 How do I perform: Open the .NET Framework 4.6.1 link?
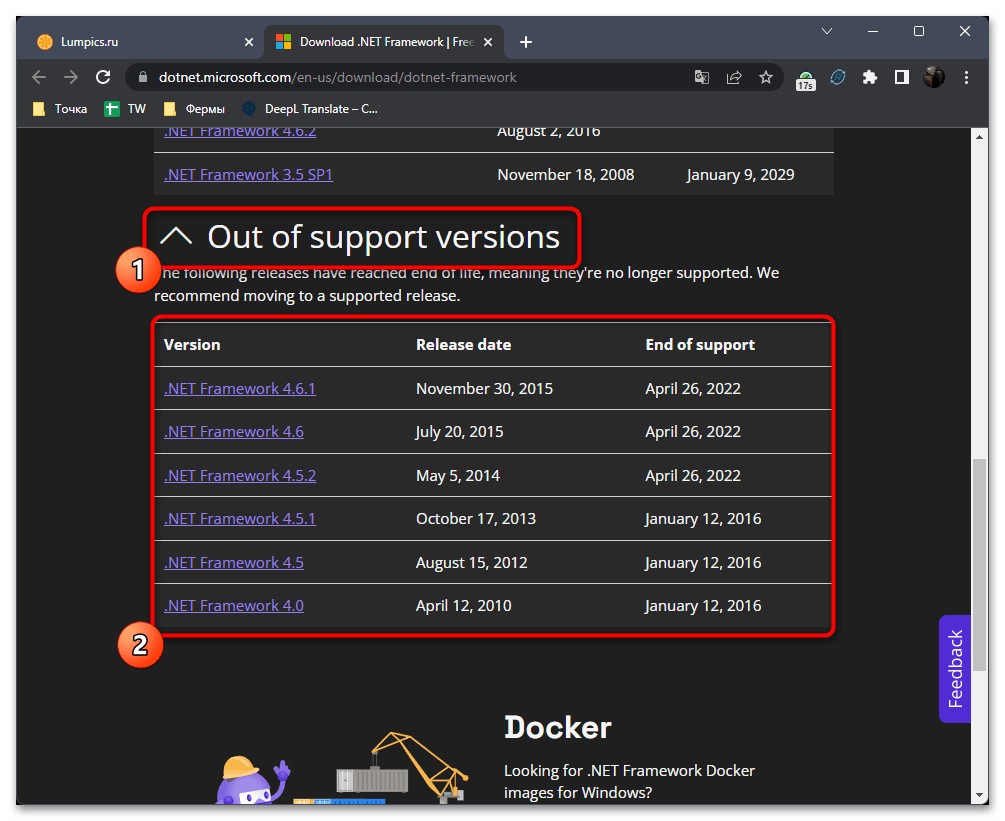(240, 388)
